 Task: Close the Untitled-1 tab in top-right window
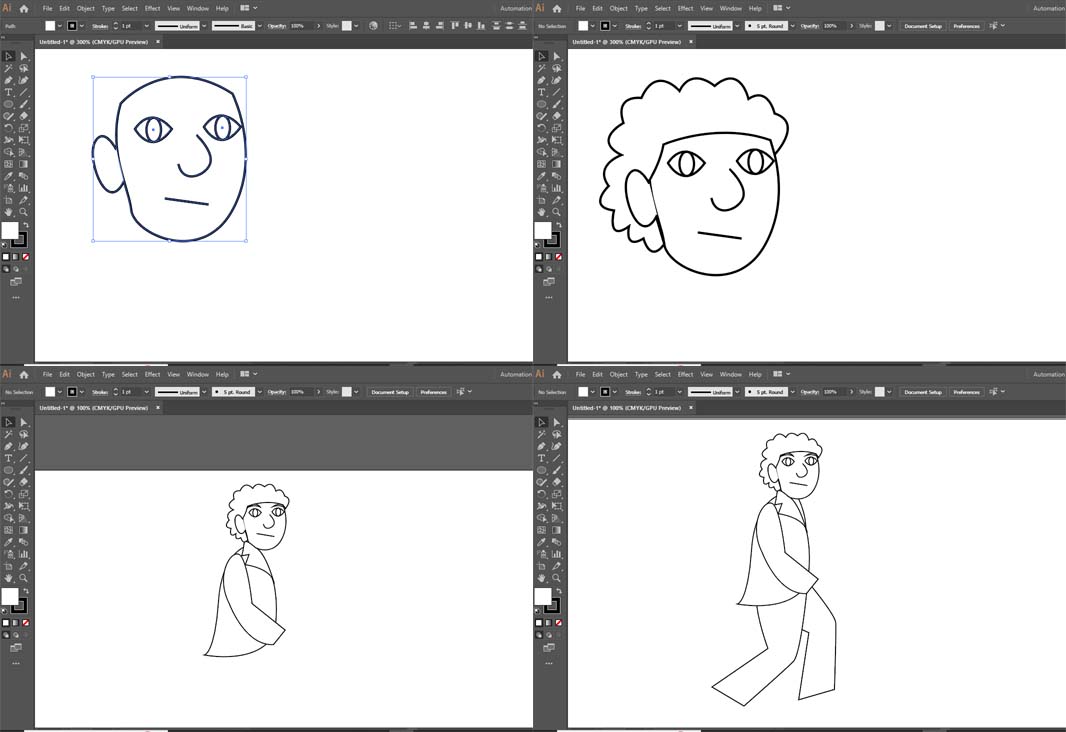[691, 42]
